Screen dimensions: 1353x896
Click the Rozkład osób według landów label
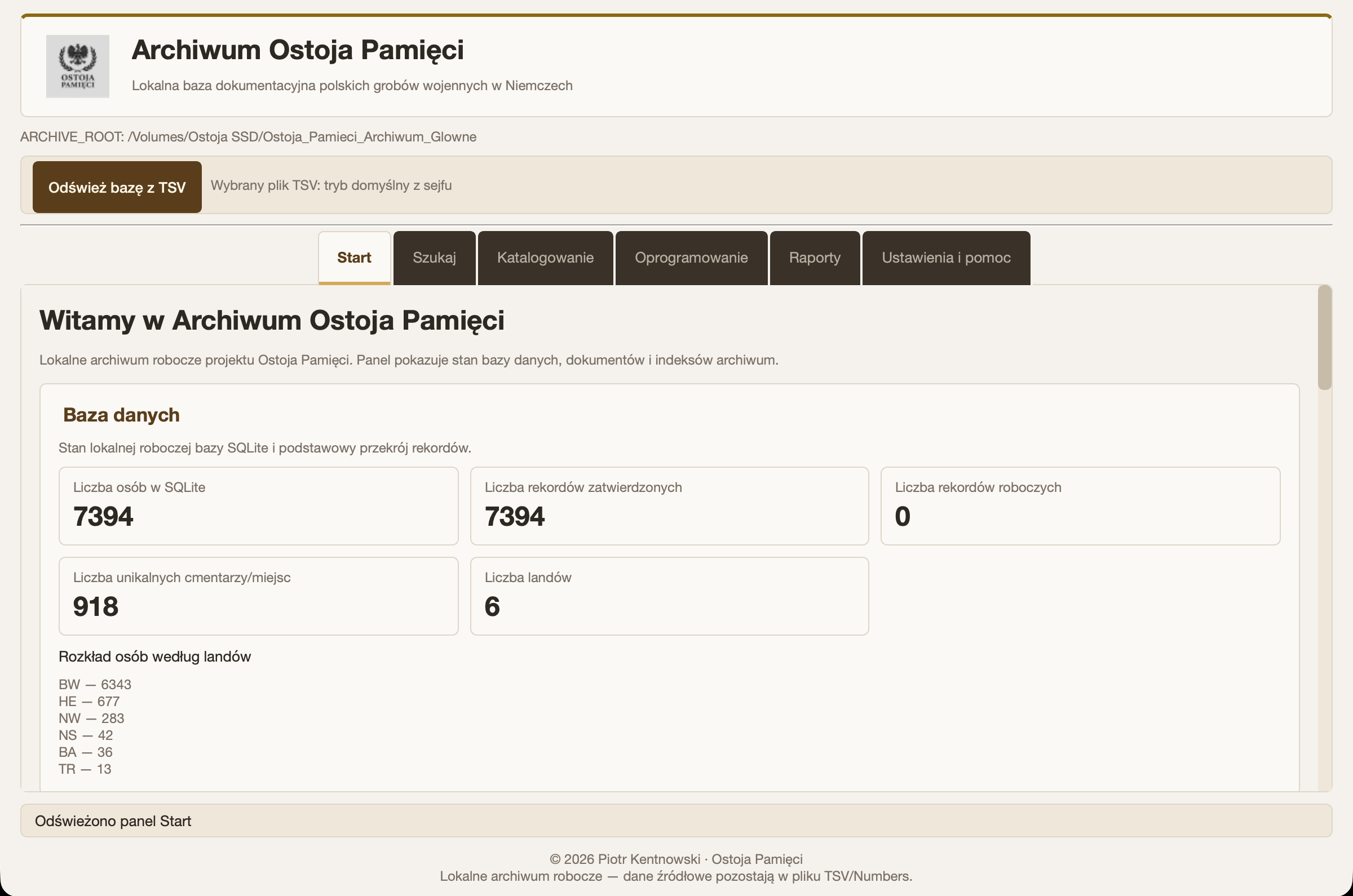154,657
